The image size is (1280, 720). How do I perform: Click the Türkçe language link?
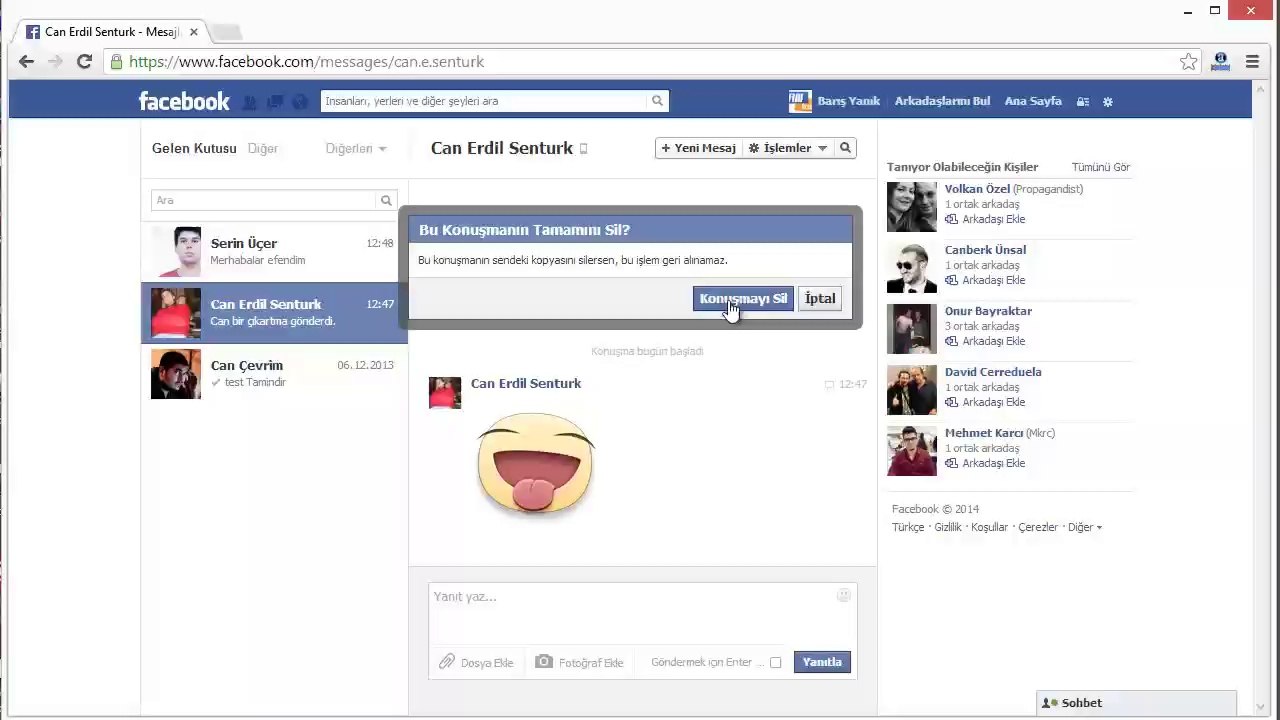[x=908, y=527]
